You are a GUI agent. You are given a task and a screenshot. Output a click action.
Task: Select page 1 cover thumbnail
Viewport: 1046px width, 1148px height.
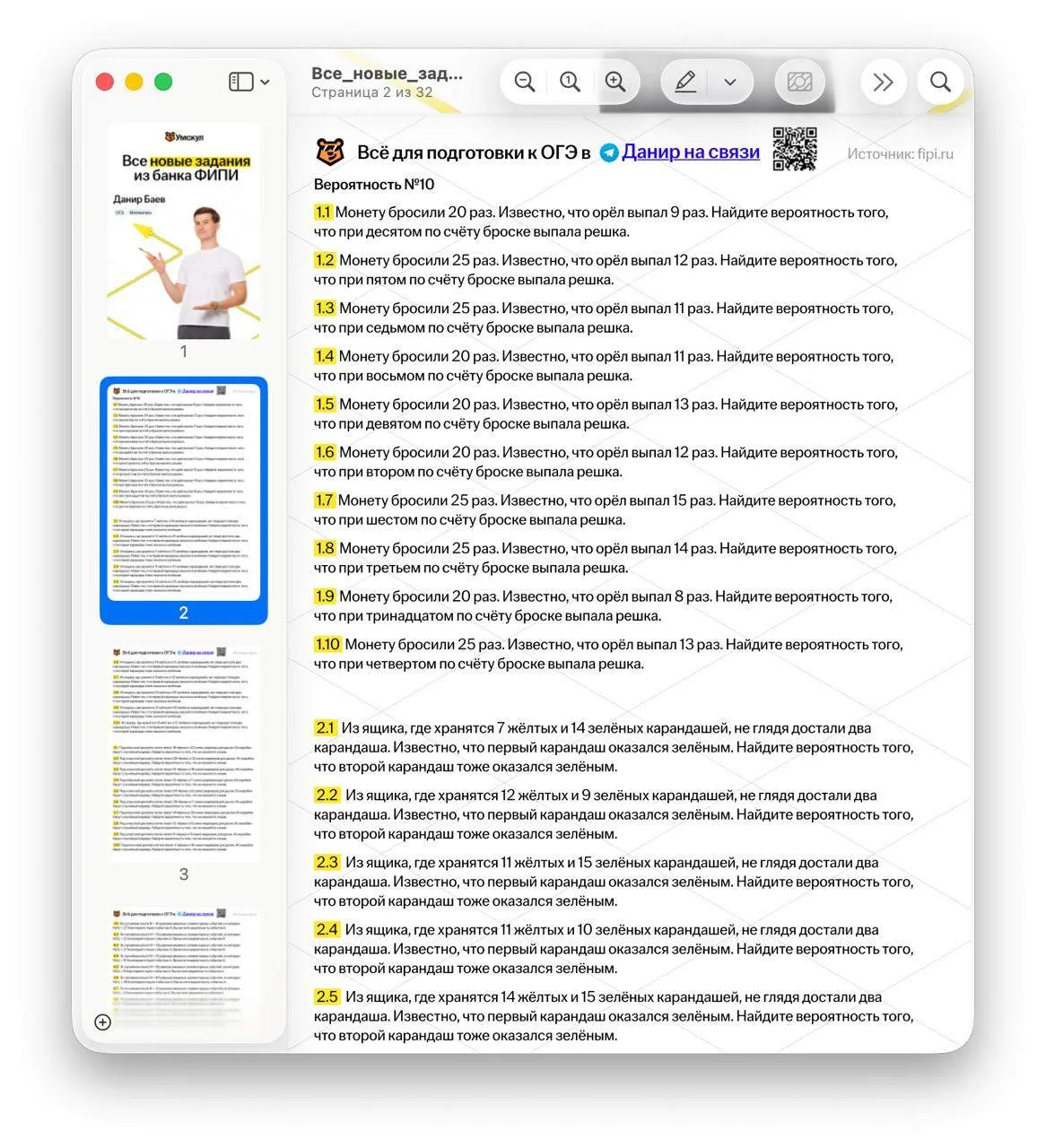point(184,231)
